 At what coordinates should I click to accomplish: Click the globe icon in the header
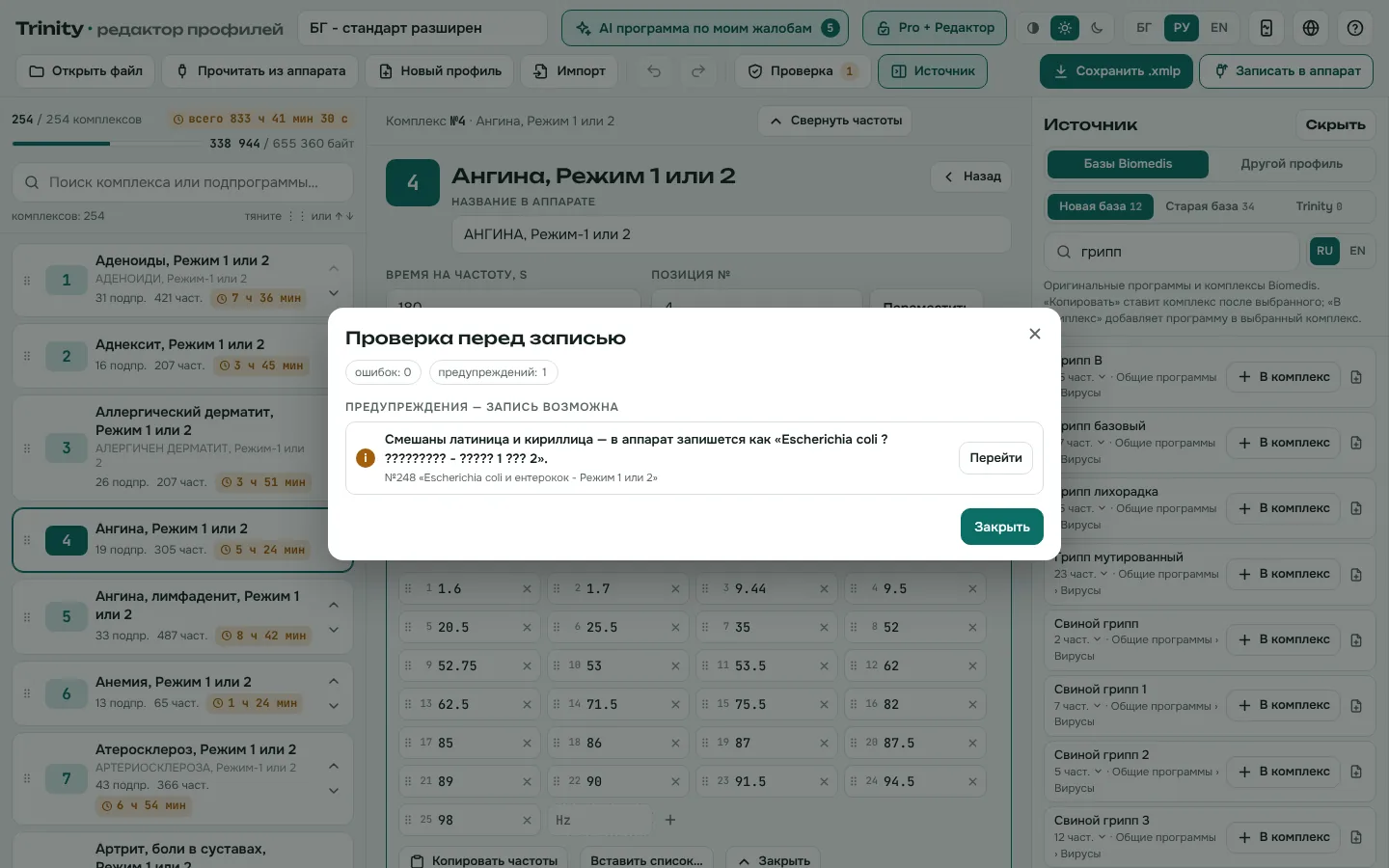click(x=1310, y=28)
